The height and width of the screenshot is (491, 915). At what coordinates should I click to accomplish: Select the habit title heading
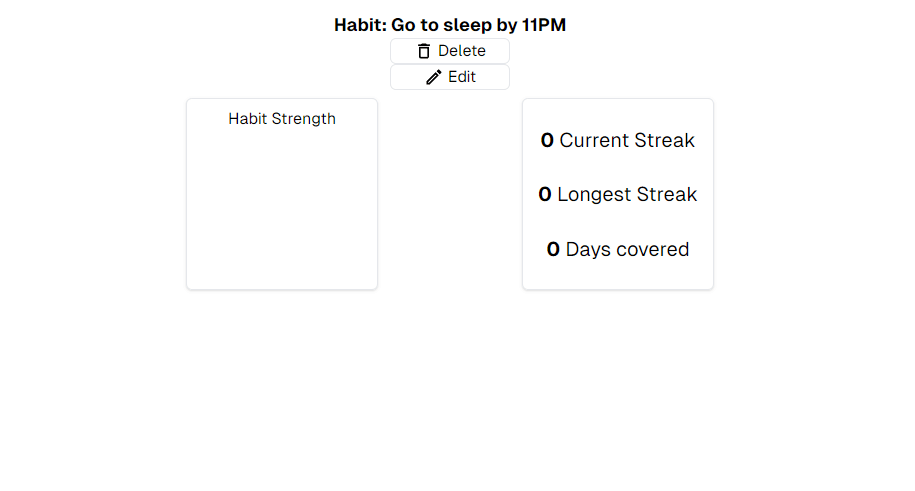[x=450, y=25]
